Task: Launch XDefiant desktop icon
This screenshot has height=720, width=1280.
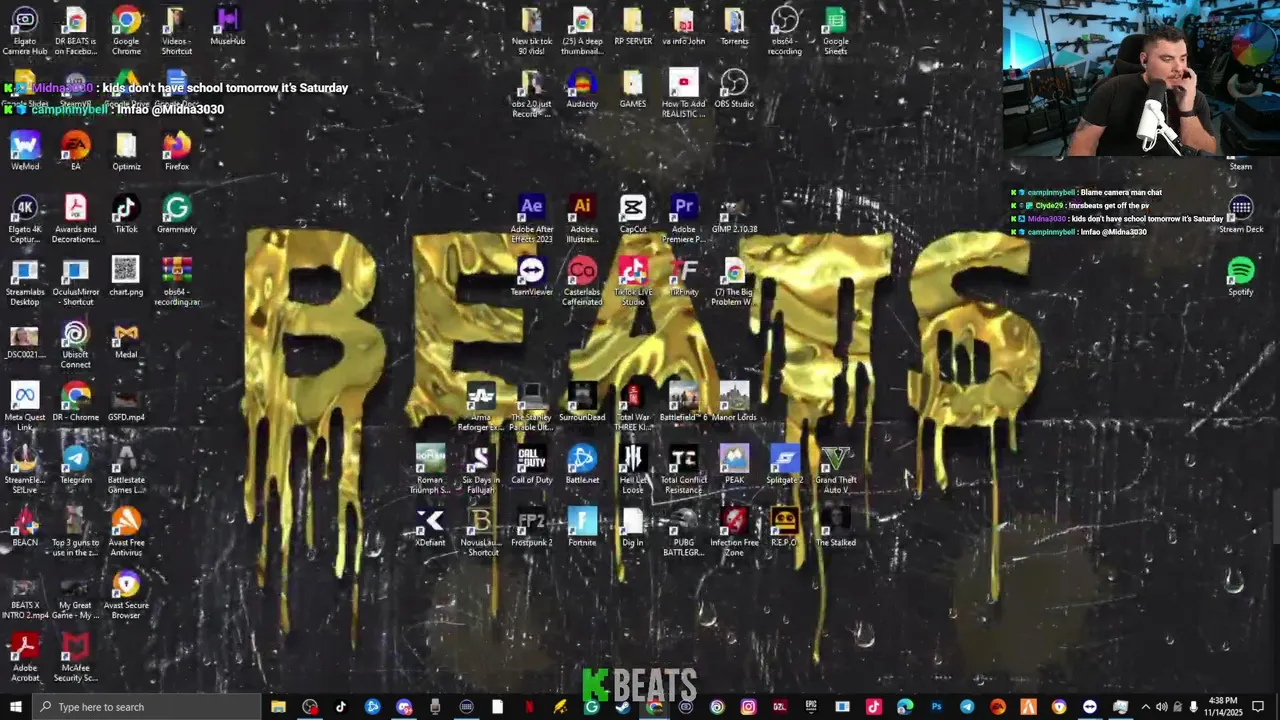Action: pyautogui.click(x=430, y=528)
